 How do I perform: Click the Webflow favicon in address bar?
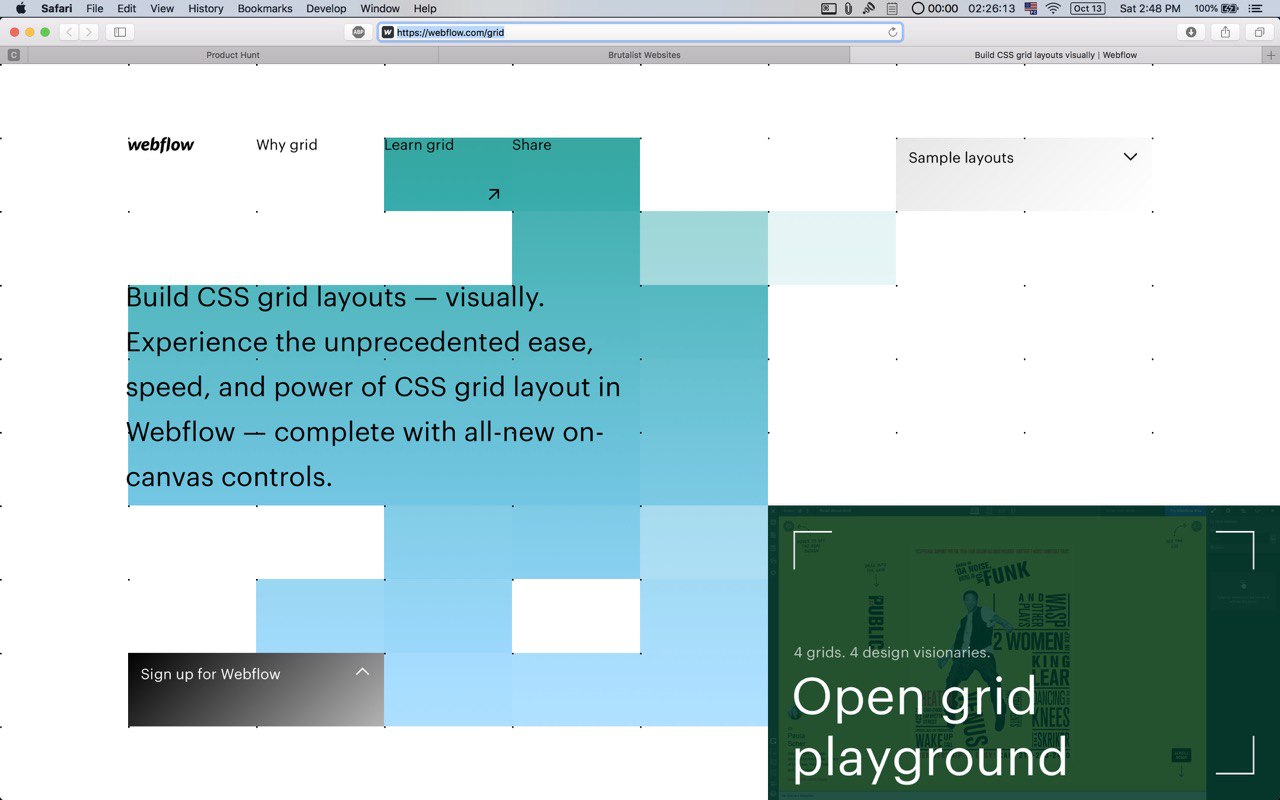(x=388, y=32)
